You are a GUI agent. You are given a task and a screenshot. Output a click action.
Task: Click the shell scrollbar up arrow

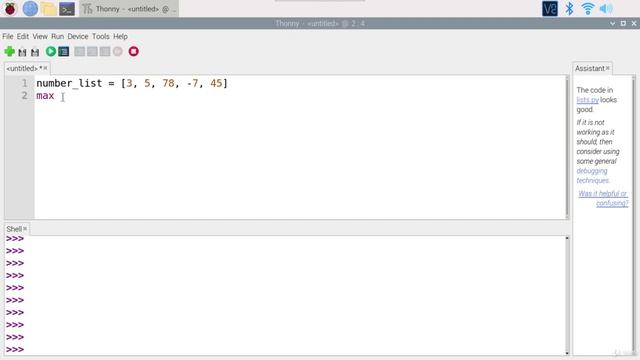[567, 238]
